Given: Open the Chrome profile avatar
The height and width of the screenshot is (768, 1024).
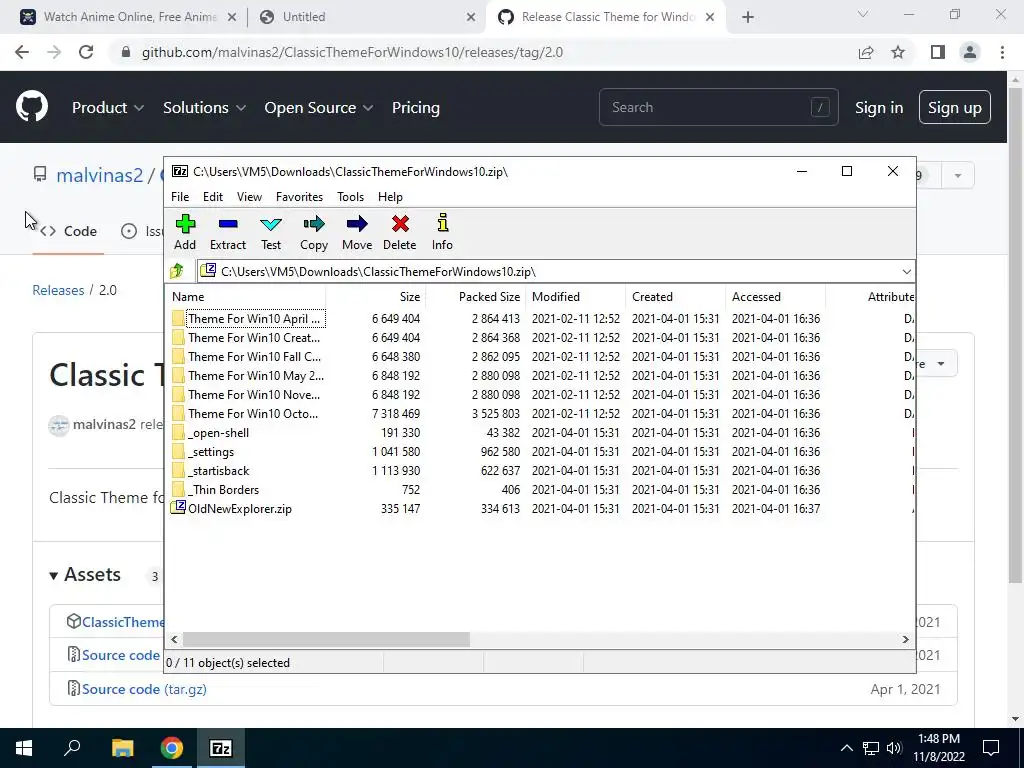Looking at the screenshot, I should (970, 52).
